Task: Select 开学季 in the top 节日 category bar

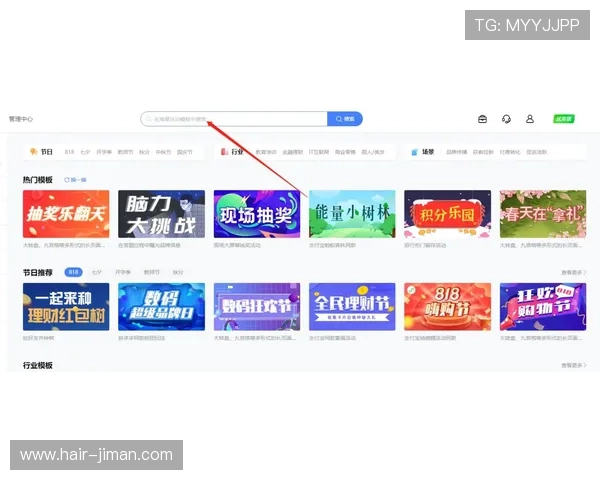Action: pyautogui.click(x=104, y=152)
